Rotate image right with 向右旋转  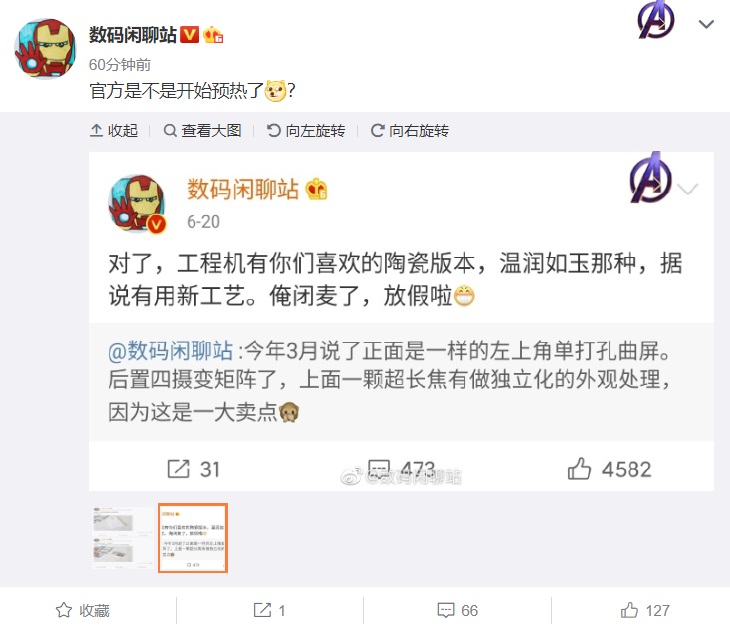(x=410, y=131)
